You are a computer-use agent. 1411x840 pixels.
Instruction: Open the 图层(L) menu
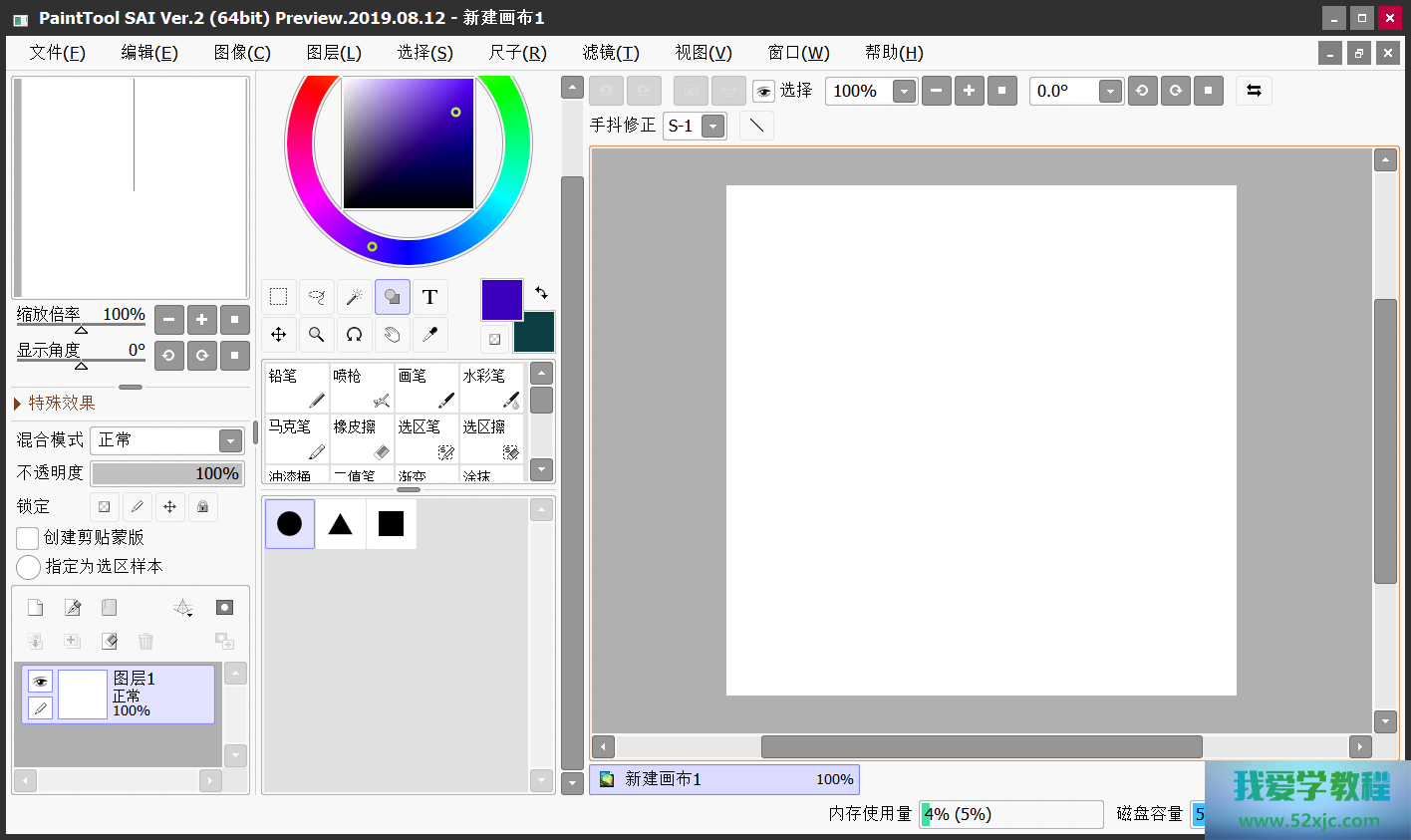(334, 53)
